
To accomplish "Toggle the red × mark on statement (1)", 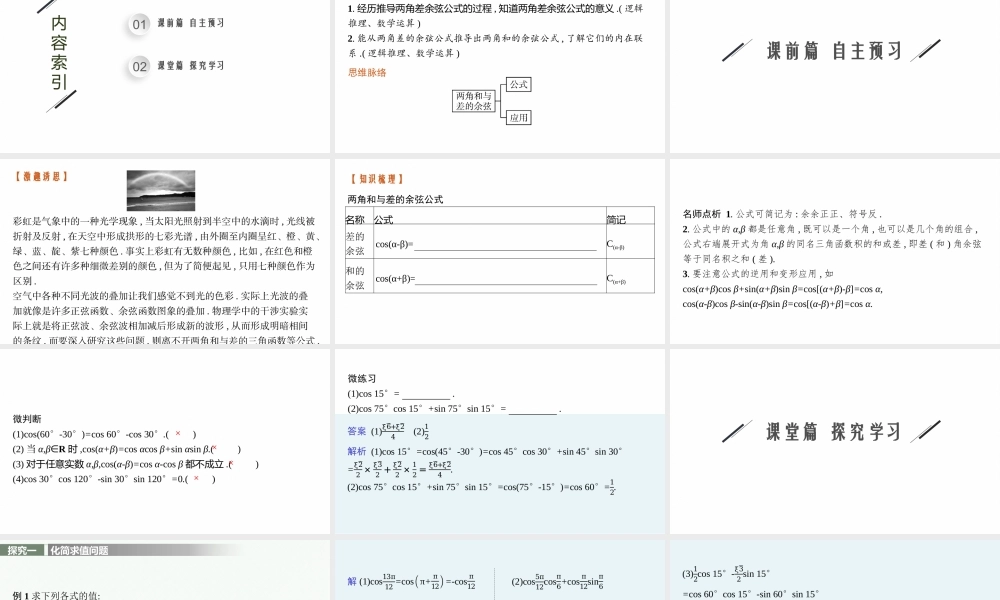I will click(x=180, y=434).
